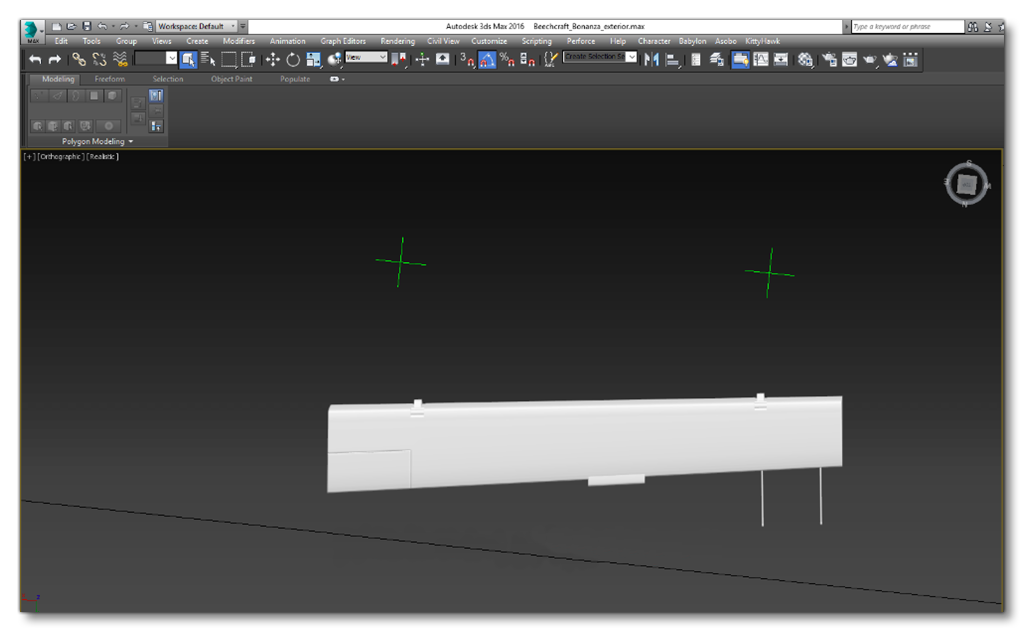
Task: Open the Mirror tool
Action: click(653, 59)
